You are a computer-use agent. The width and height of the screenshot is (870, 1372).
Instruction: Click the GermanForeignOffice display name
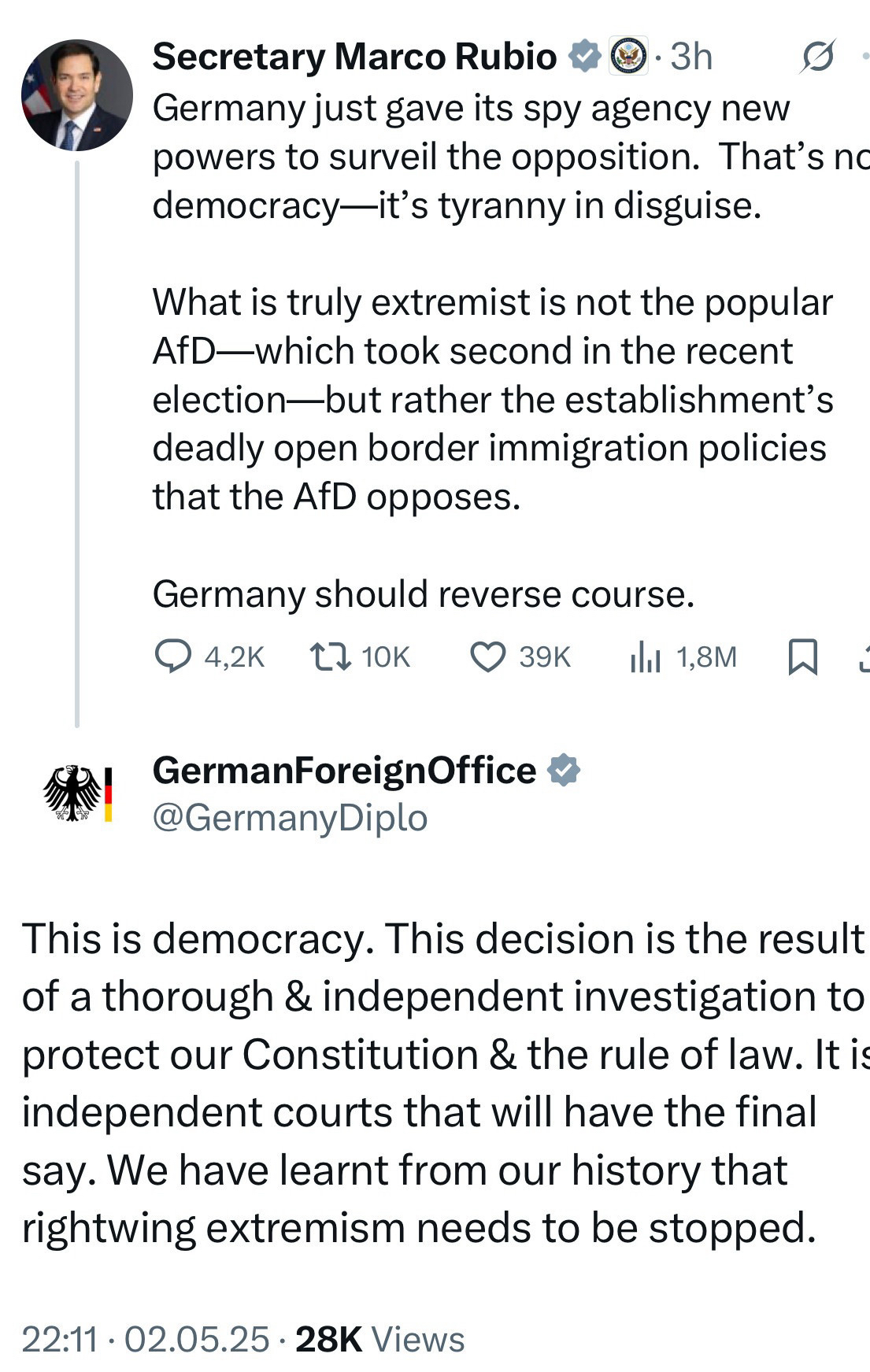[x=344, y=770]
